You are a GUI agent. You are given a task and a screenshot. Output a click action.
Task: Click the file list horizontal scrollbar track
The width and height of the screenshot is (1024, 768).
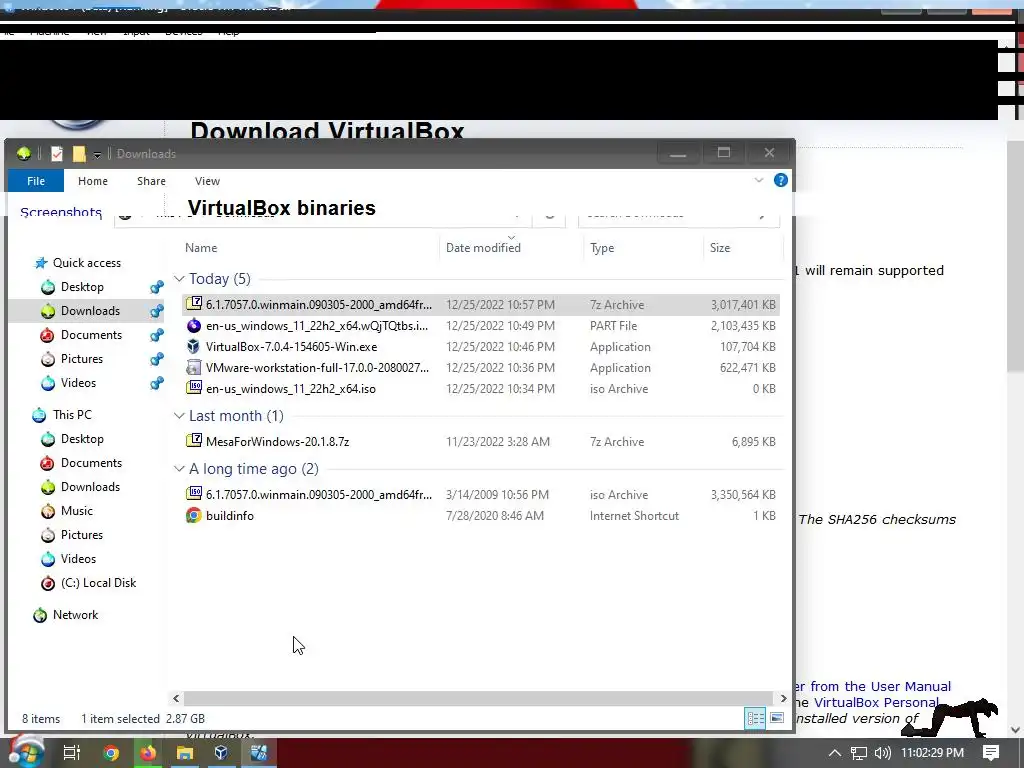[478, 698]
